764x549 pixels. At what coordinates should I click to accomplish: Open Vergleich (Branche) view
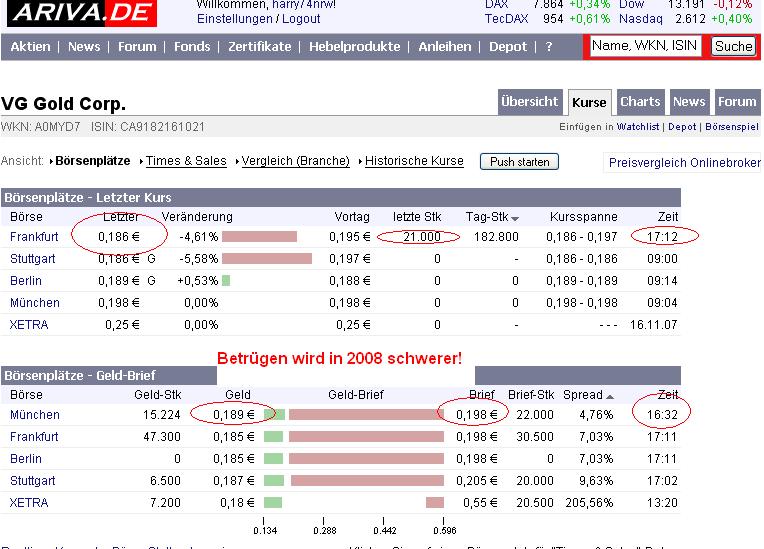[x=295, y=161]
